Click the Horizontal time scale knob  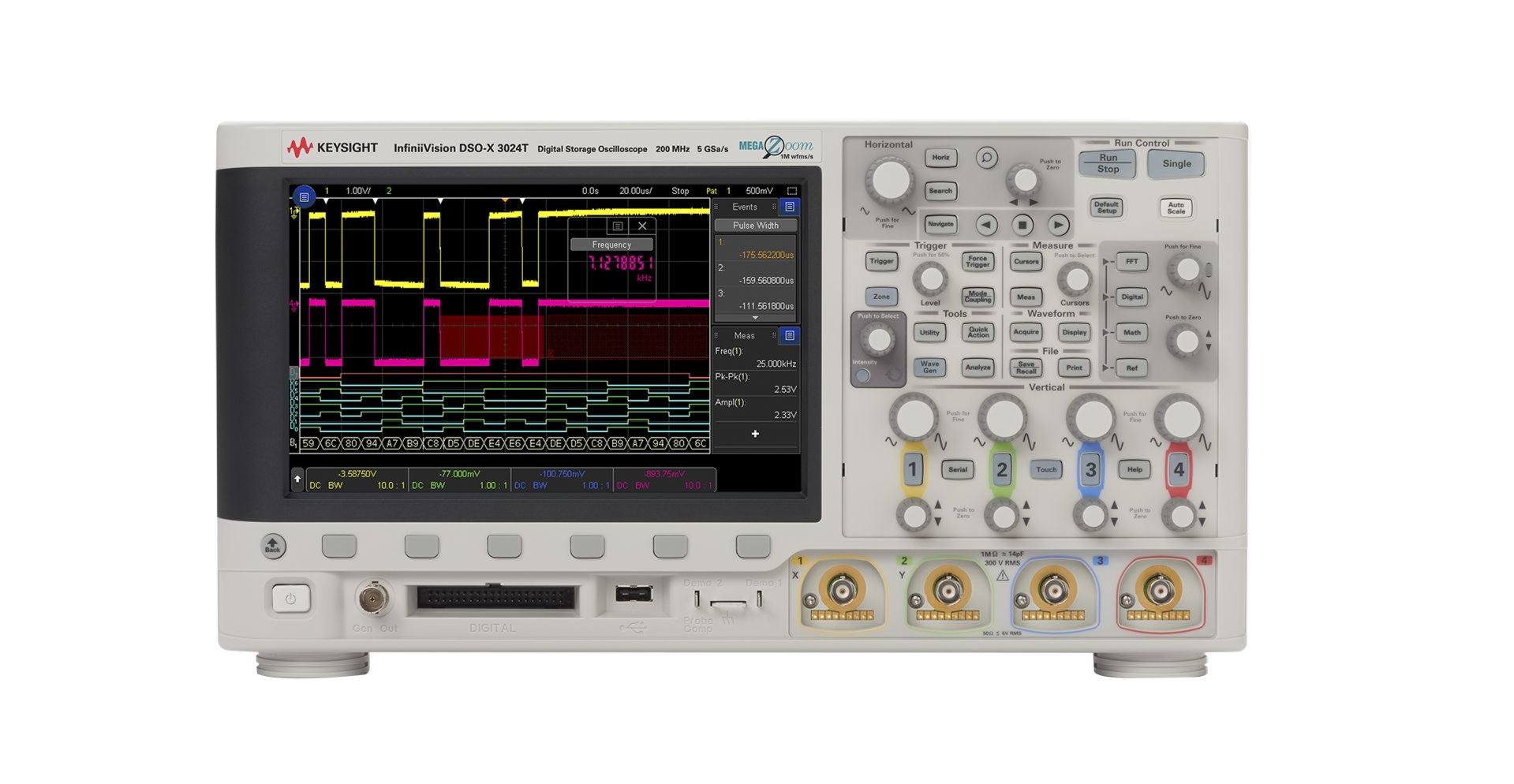891,180
